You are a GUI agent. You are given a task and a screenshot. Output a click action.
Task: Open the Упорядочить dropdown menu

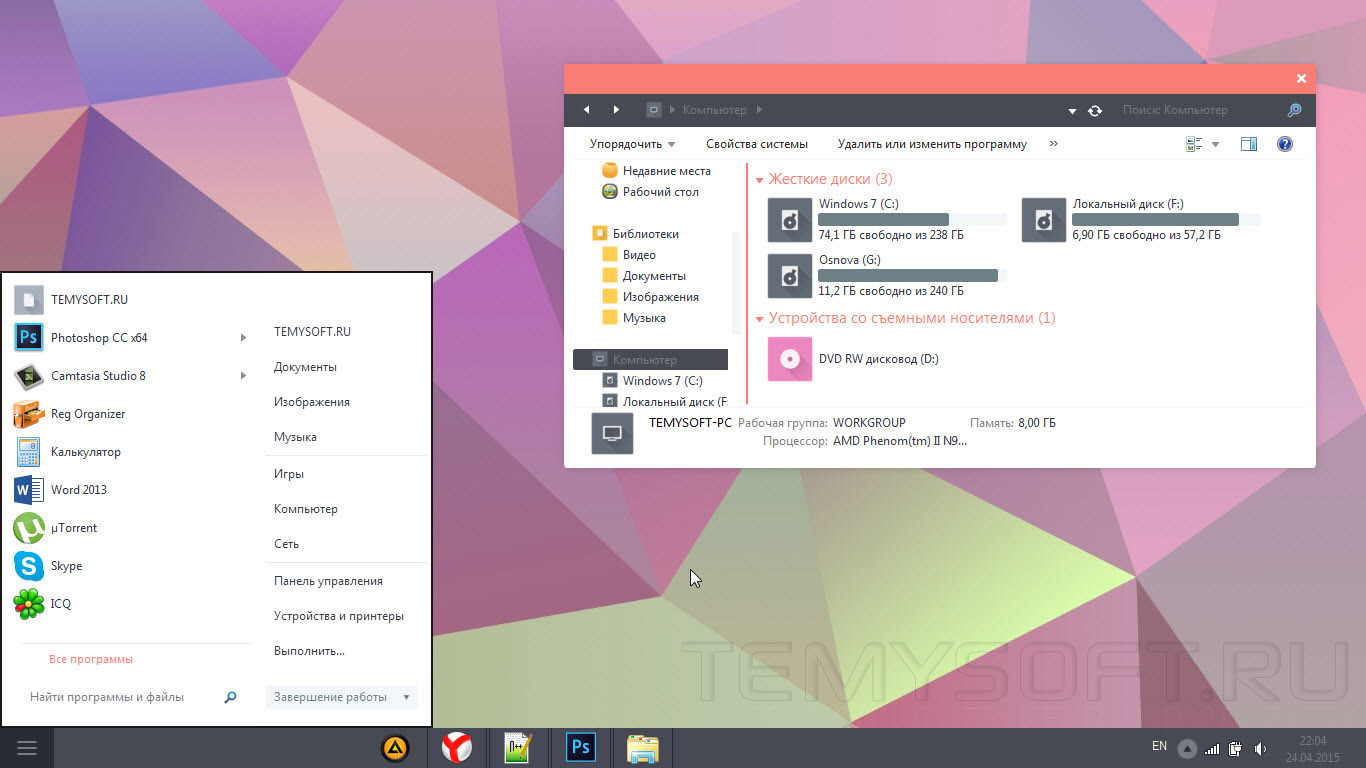point(633,144)
